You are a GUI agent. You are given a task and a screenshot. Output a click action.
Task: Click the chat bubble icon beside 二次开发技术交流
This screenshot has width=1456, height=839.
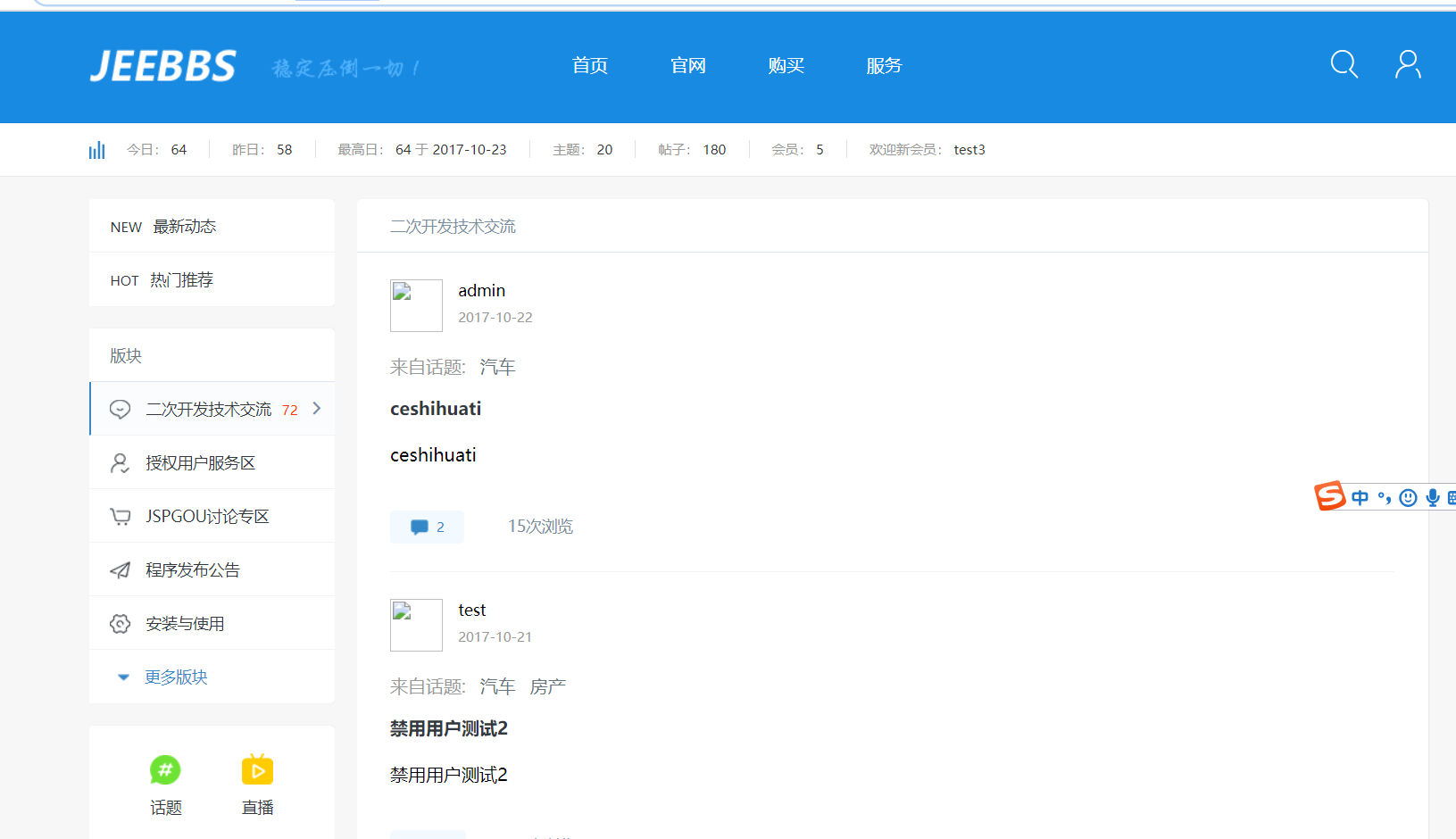click(x=121, y=409)
